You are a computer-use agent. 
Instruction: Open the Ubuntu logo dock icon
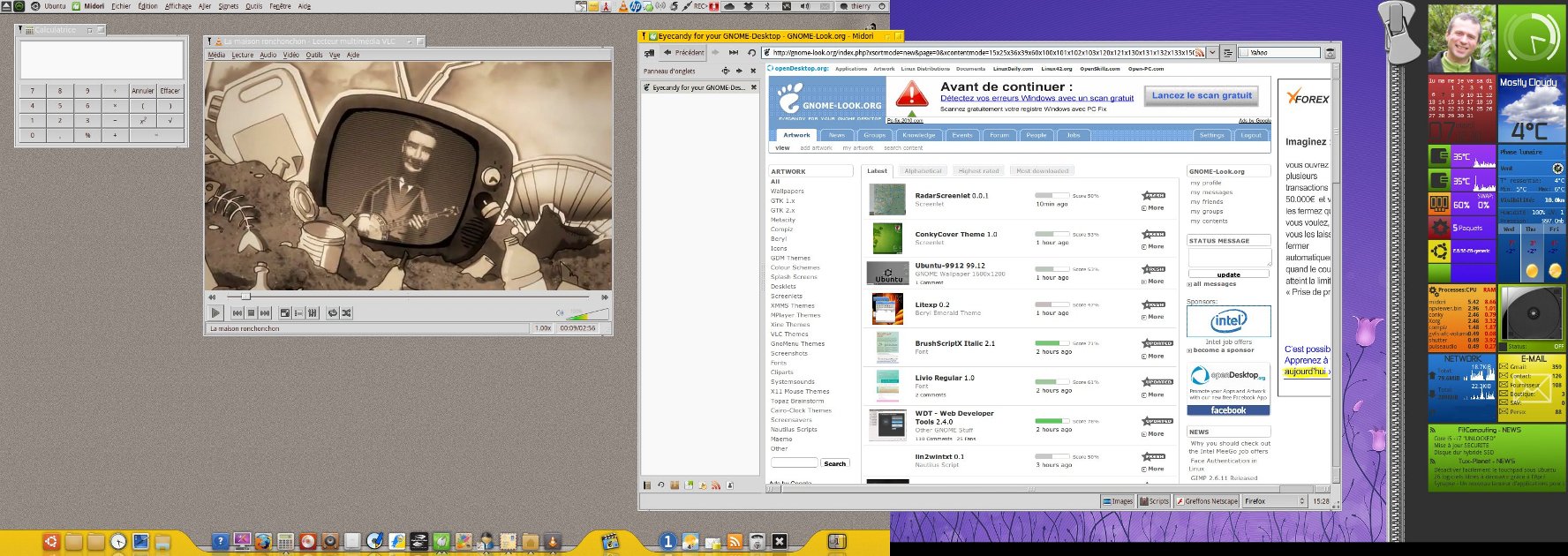coord(51,541)
